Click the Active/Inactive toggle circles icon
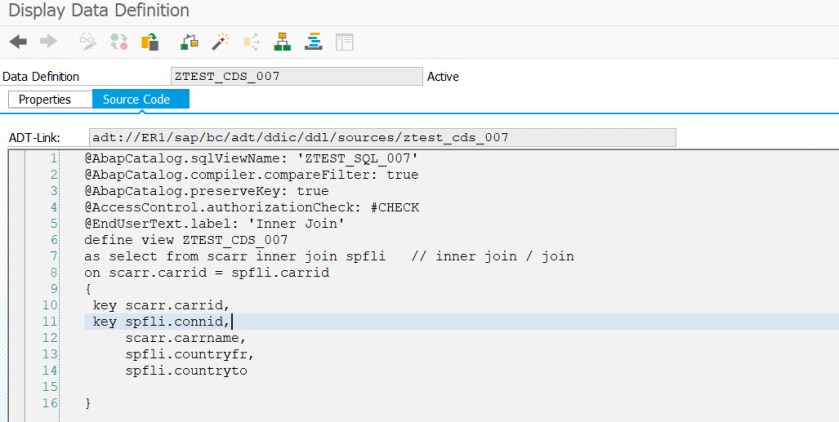Viewport: 839px width, 422px height. coord(119,41)
